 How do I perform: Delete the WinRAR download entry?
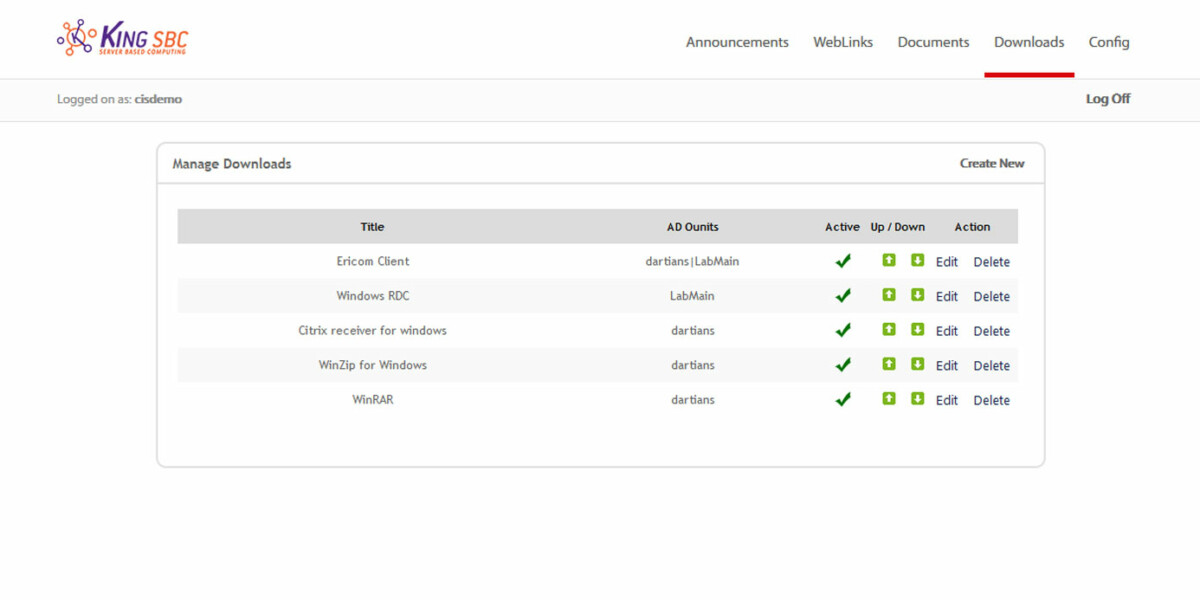coord(991,399)
